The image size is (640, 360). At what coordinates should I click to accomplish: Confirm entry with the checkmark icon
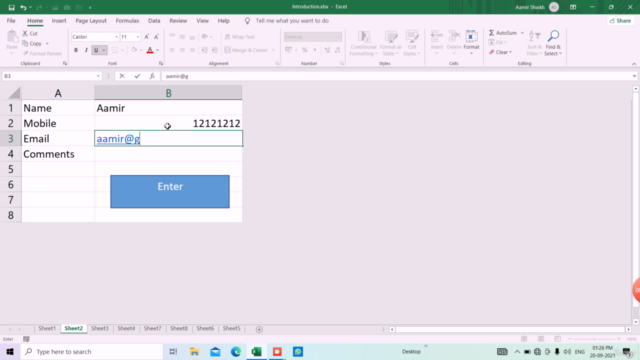[x=137, y=76]
